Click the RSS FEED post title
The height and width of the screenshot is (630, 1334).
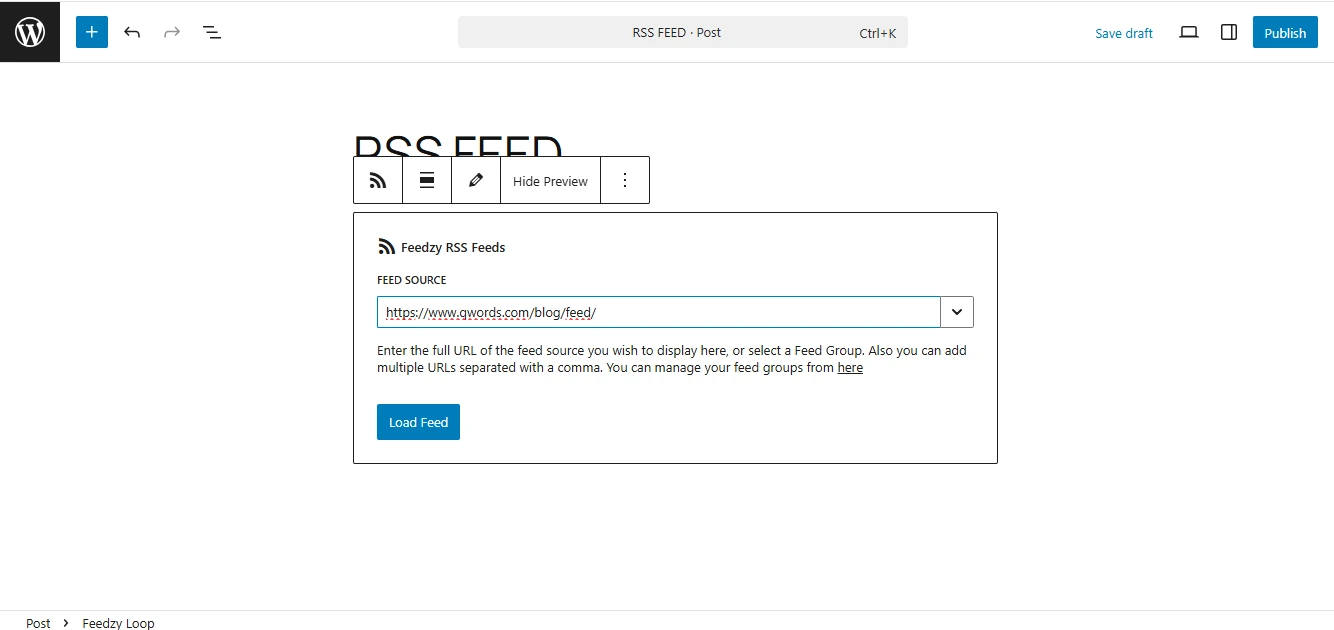[458, 146]
